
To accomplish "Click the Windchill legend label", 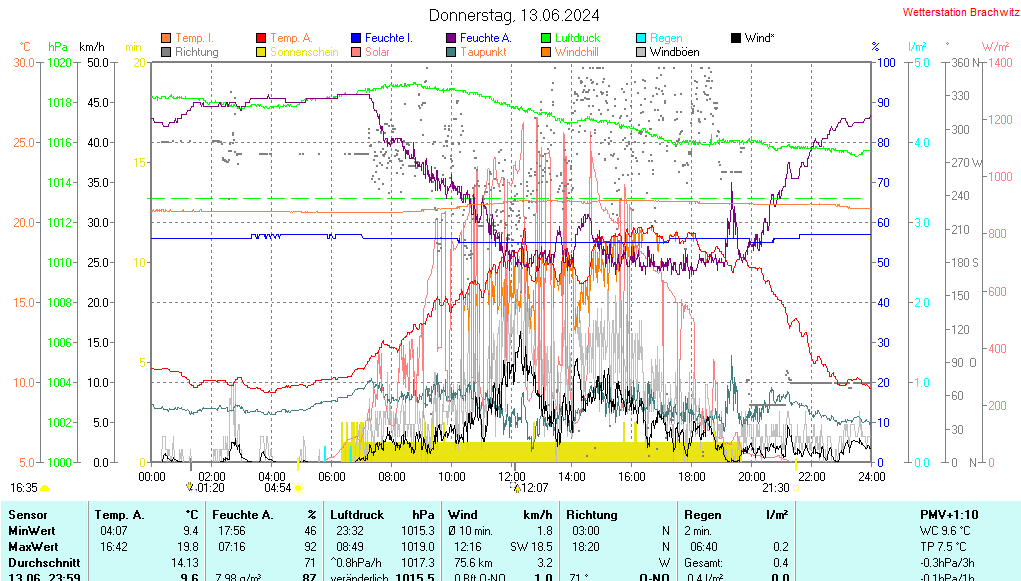I will click(x=577, y=52).
